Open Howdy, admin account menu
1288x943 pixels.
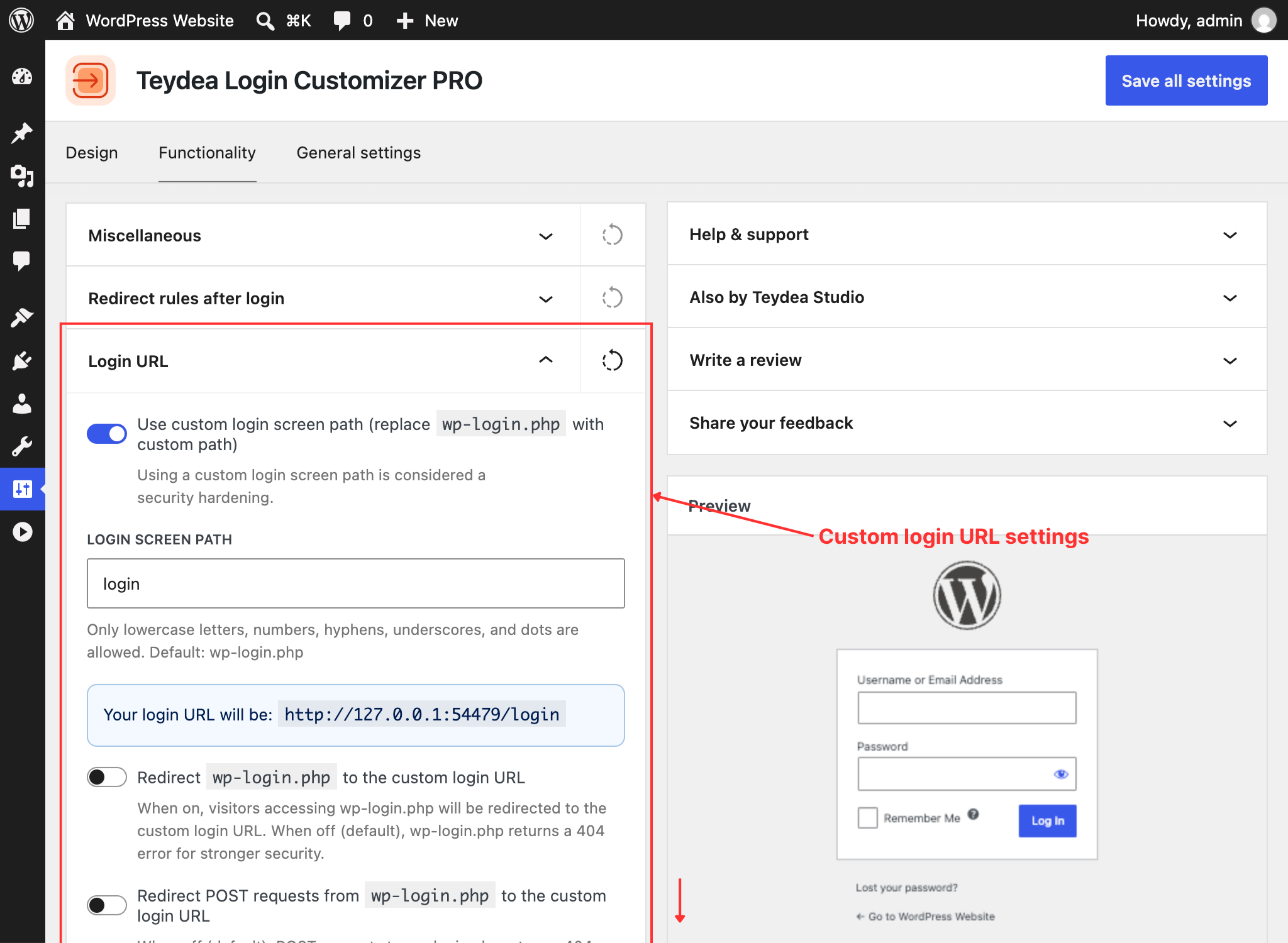point(1205,21)
